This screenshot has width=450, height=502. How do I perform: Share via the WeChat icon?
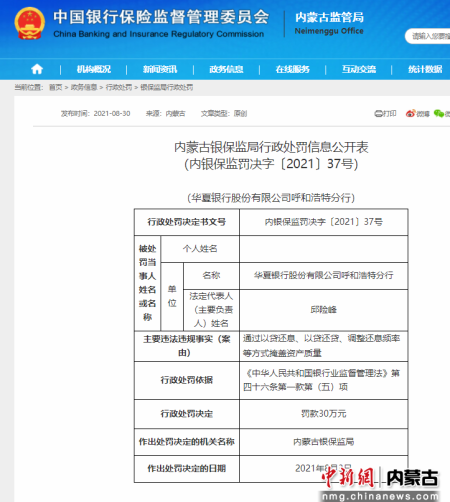point(439,114)
